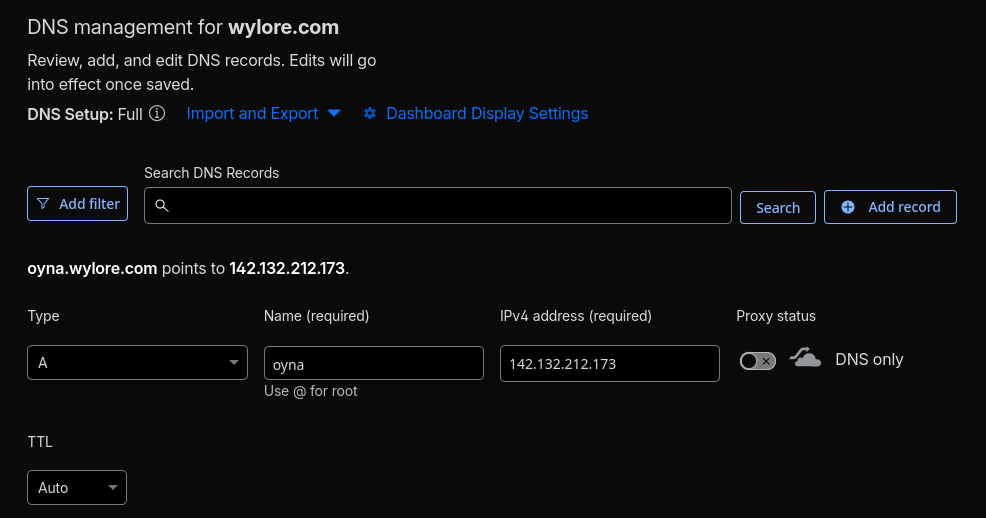Click the magnifying glass icon in search box
This screenshot has width=986, height=518.
(x=162, y=206)
